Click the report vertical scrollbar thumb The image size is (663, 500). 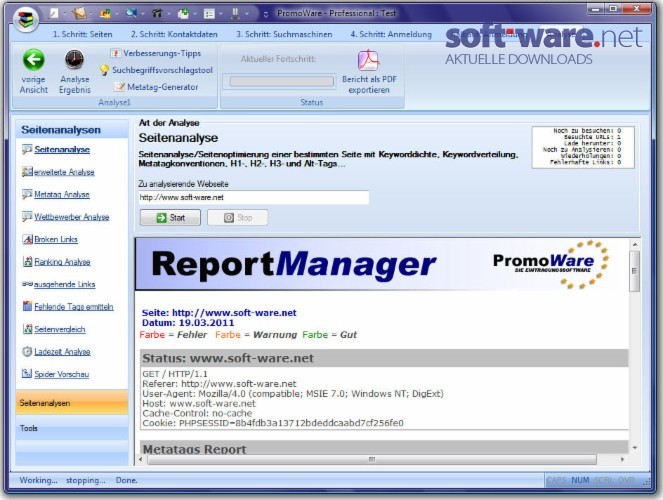tap(634, 271)
